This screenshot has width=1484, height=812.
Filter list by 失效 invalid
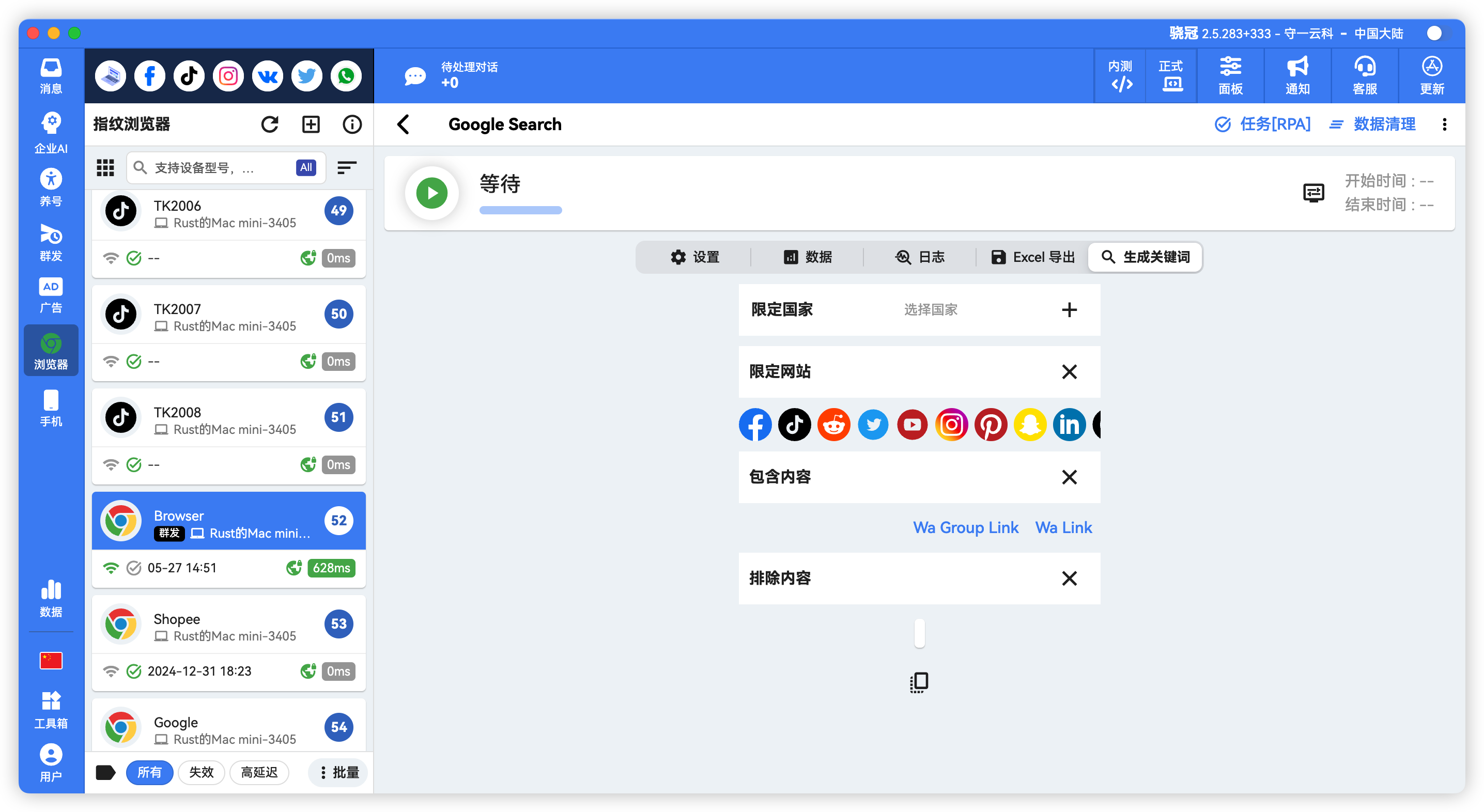(x=201, y=772)
